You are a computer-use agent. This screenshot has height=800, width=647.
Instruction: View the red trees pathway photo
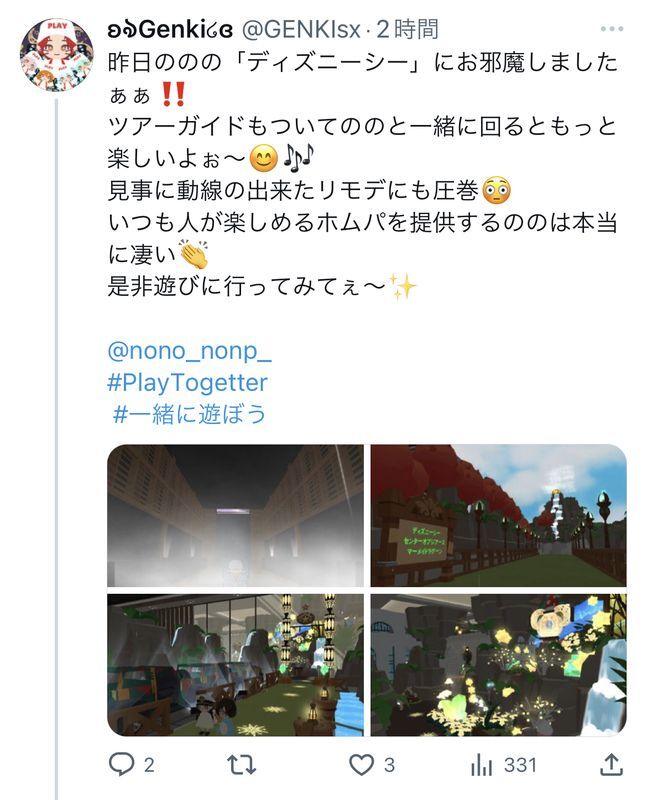(499, 515)
